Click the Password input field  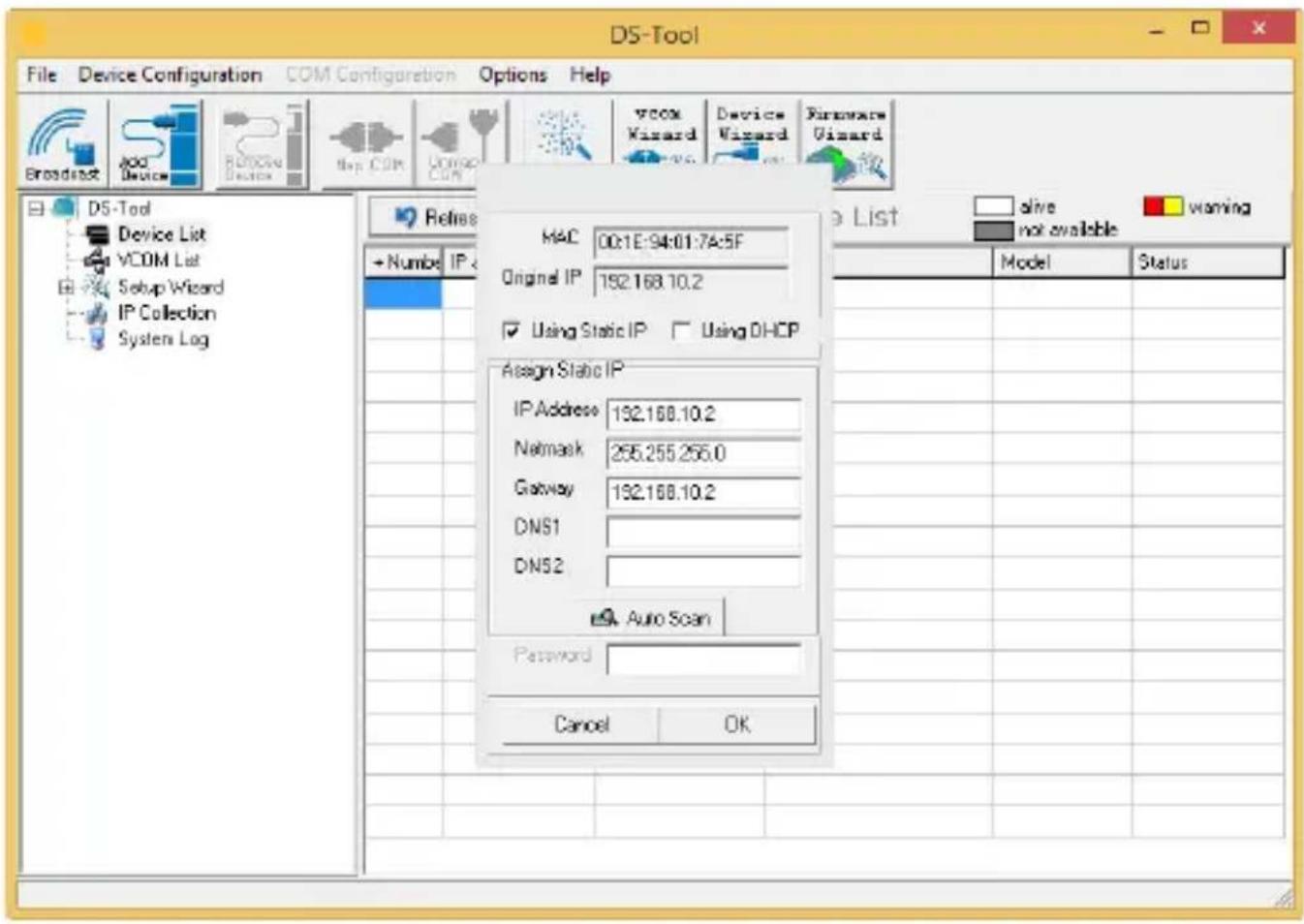[703, 659]
